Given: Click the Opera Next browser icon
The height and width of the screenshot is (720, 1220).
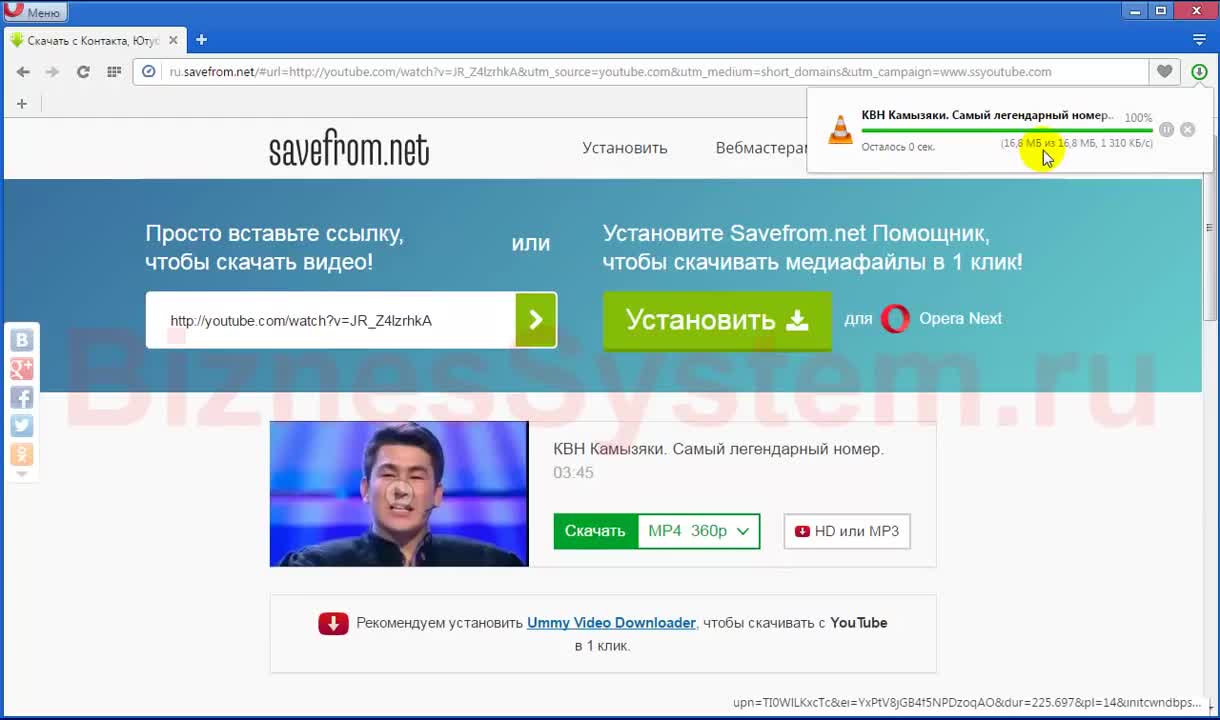Looking at the screenshot, I should click(895, 319).
